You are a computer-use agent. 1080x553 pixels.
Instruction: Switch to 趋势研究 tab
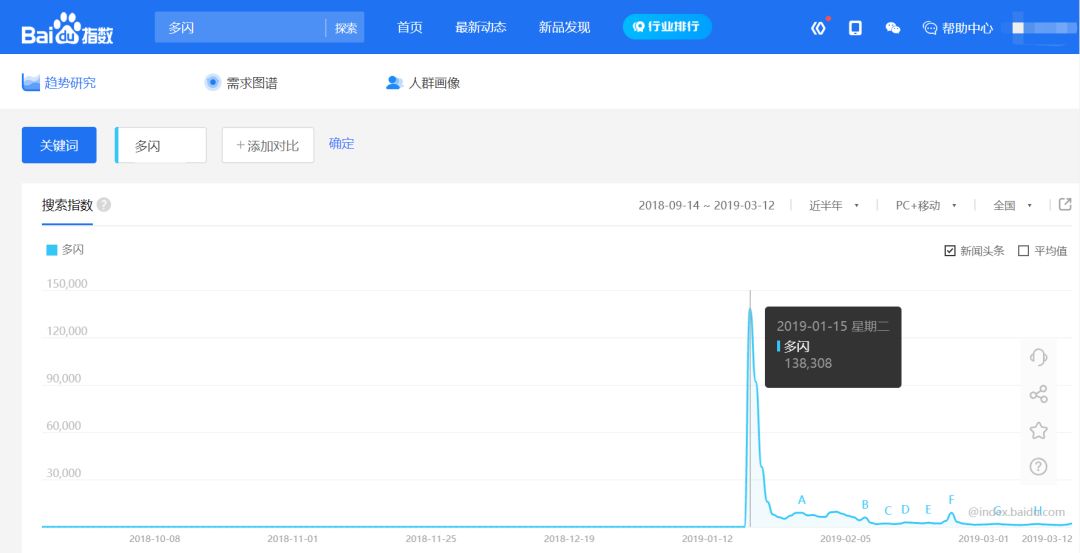59,83
